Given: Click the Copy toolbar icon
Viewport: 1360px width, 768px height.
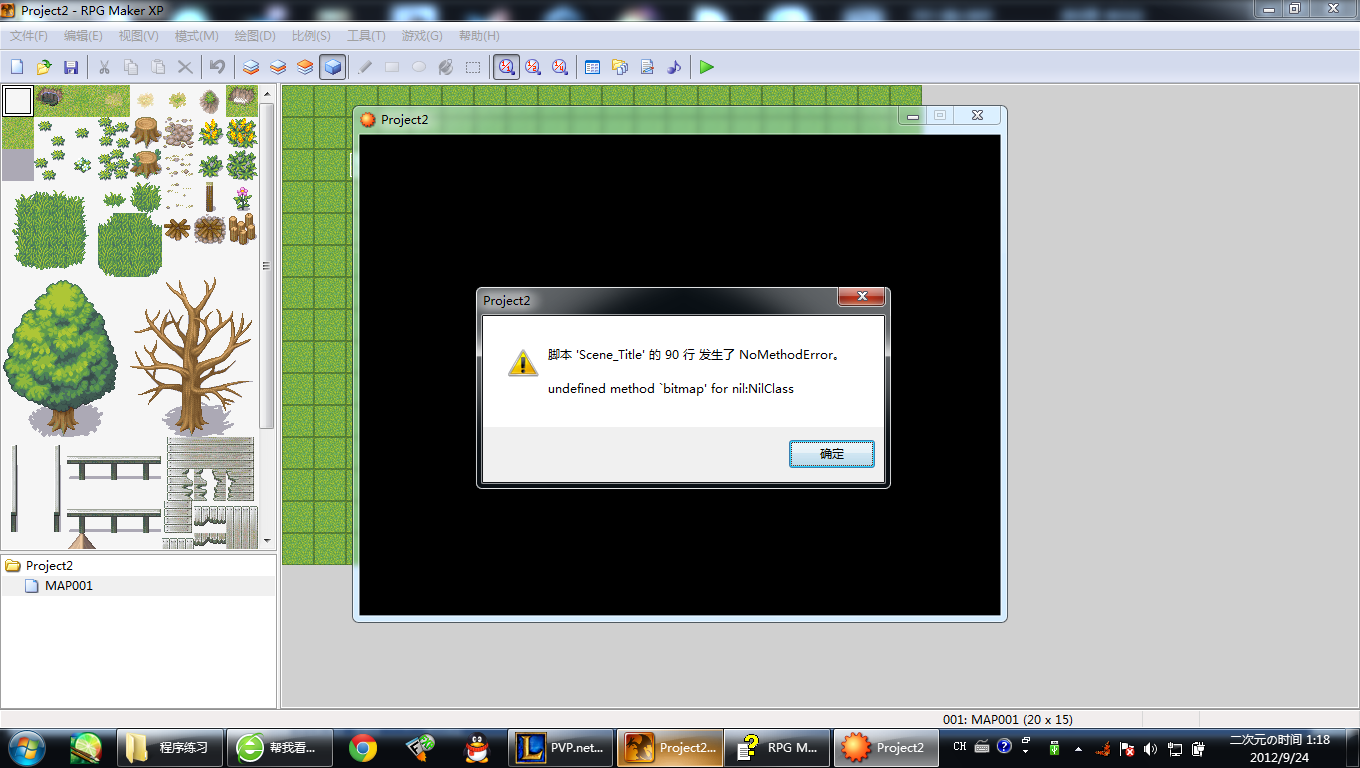Looking at the screenshot, I should click(131, 67).
